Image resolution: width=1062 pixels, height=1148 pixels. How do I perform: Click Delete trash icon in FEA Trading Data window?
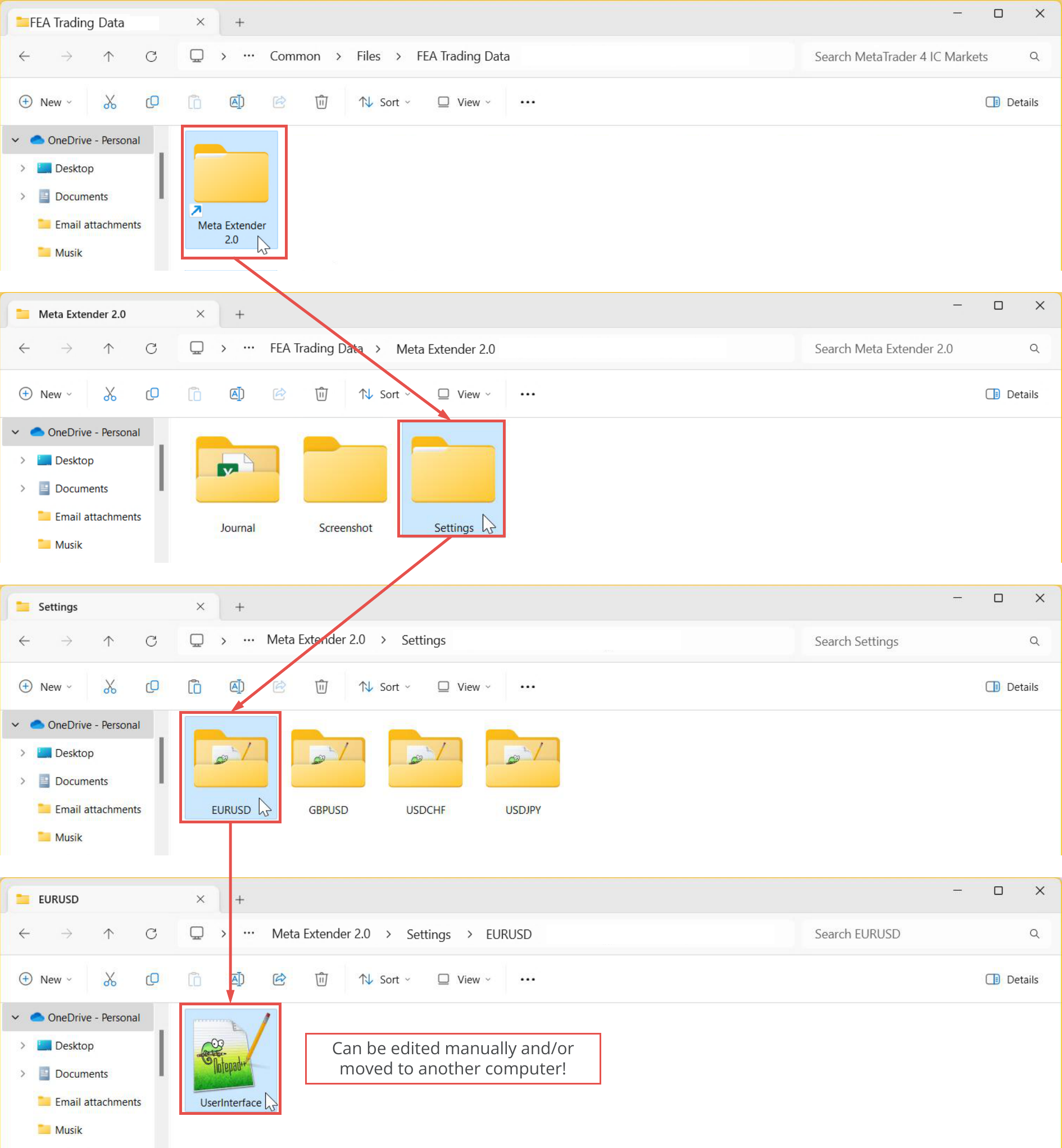point(321,102)
